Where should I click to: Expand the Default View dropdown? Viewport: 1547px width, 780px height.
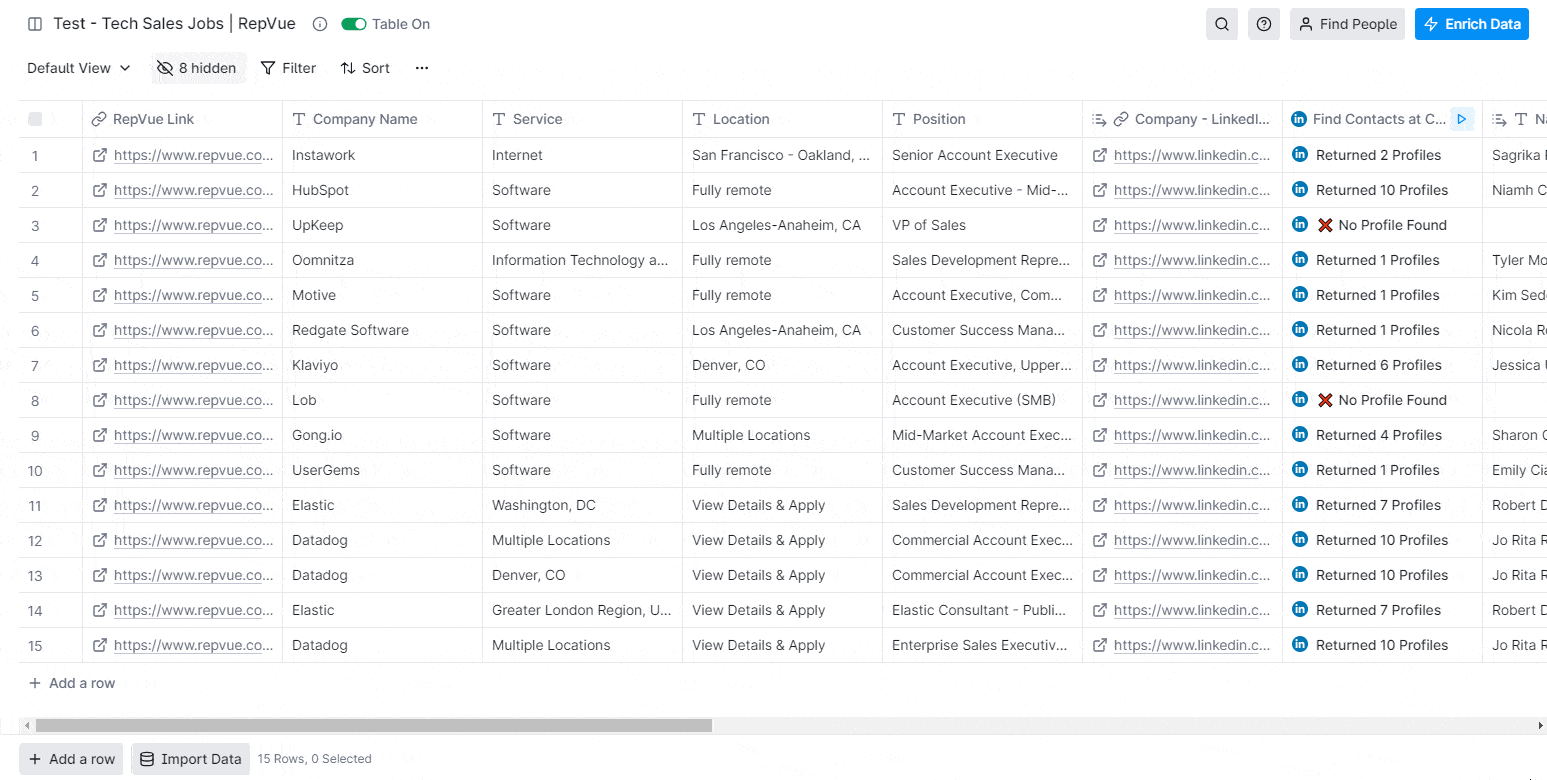point(79,68)
